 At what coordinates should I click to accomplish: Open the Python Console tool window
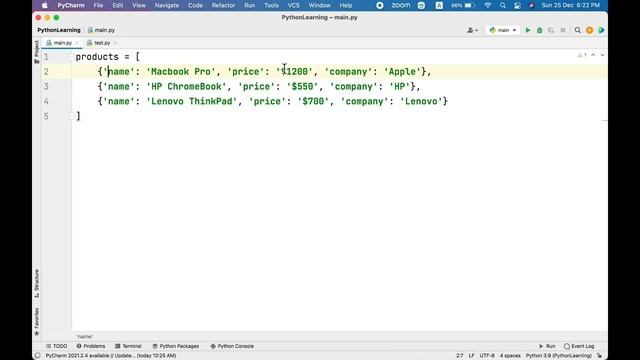(x=232, y=346)
